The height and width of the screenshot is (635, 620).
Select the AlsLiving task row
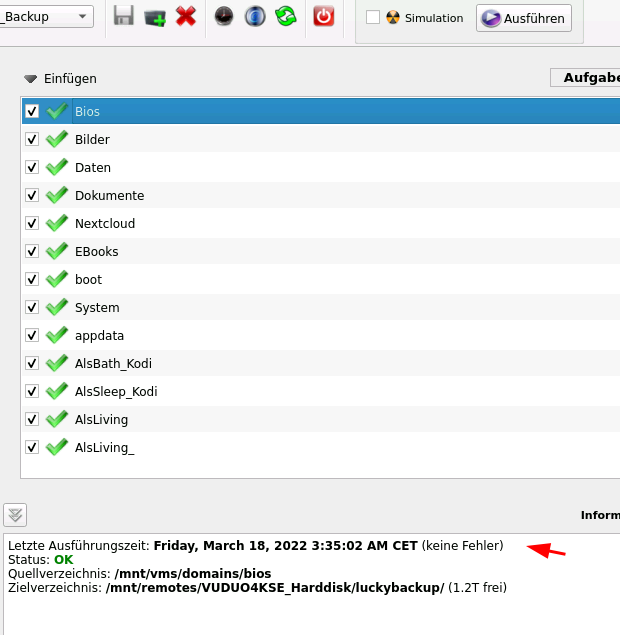(321, 419)
